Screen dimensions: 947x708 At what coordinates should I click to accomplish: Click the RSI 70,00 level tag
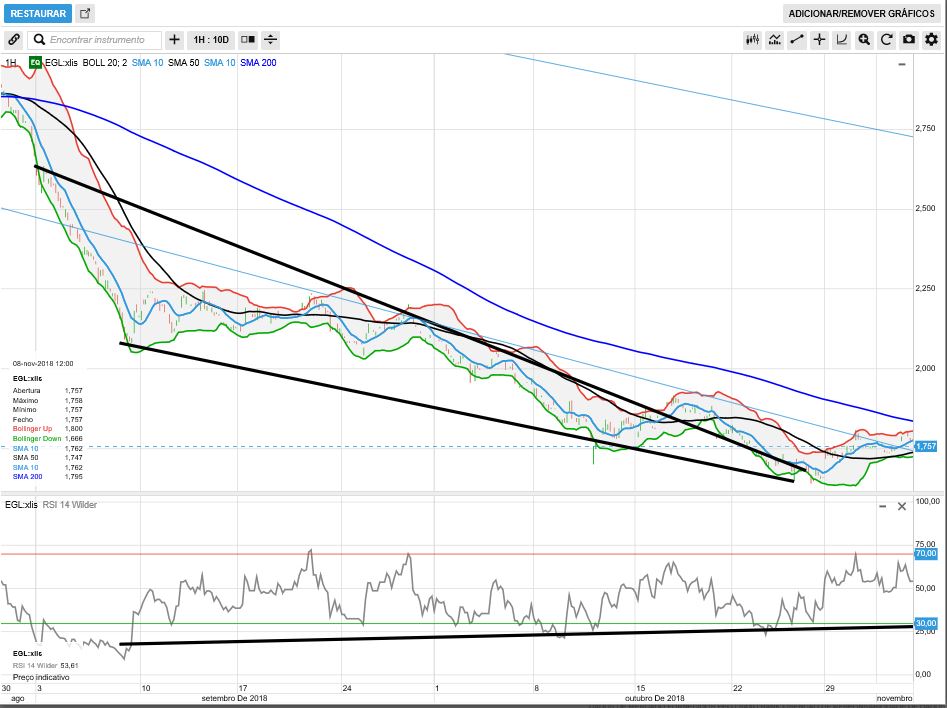pos(926,553)
